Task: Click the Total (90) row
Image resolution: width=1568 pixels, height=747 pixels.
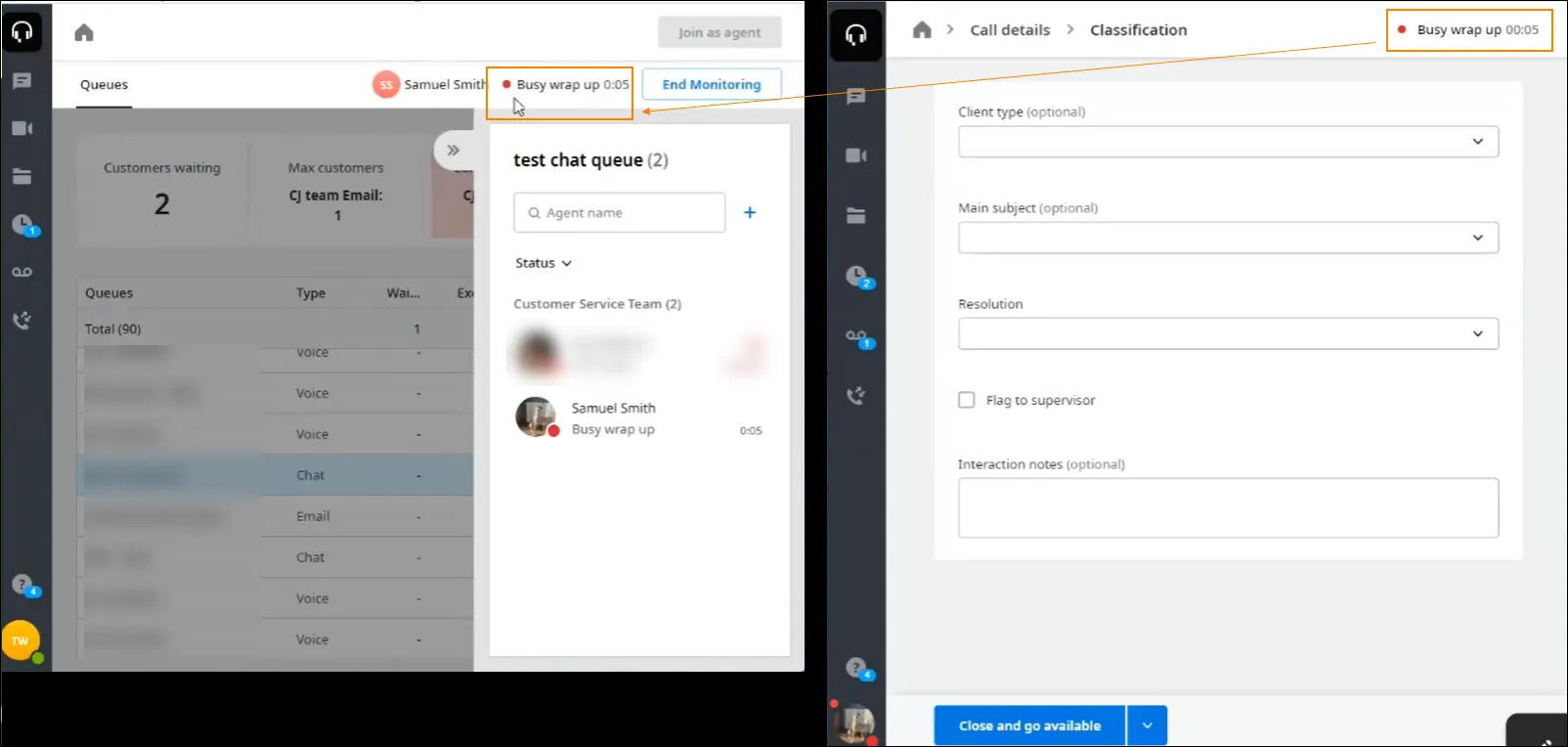Action: (274, 330)
